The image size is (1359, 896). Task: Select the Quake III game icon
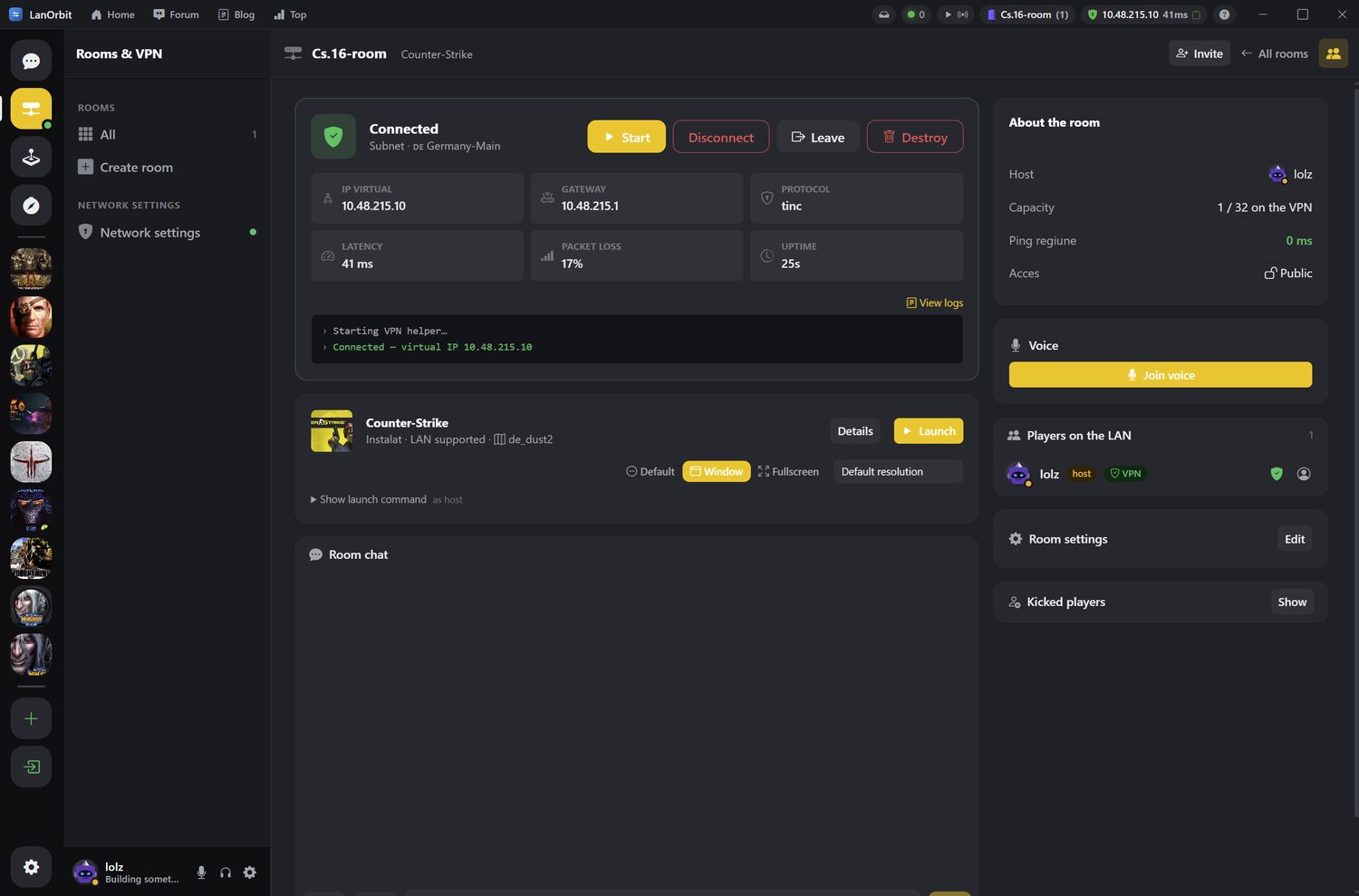[x=31, y=461]
